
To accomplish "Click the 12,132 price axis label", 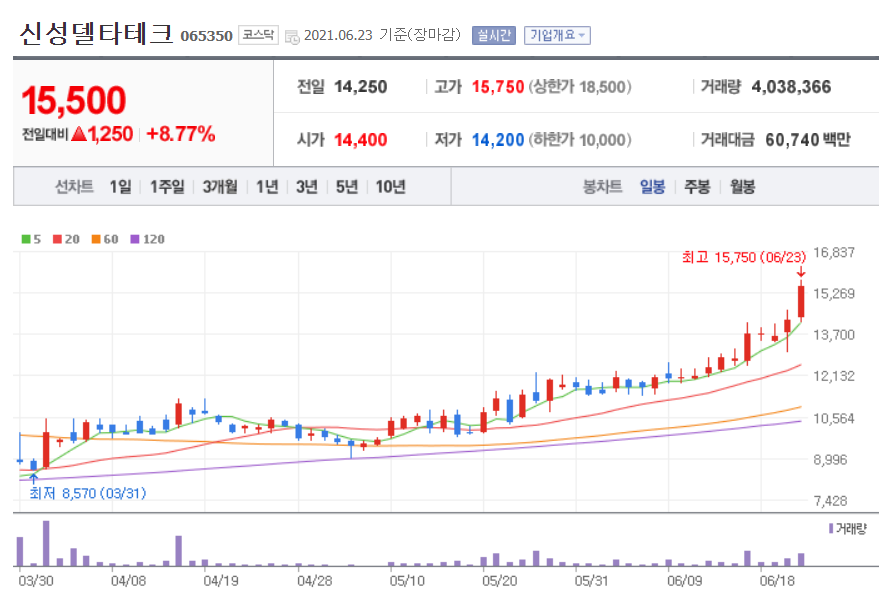I will click(x=834, y=376).
